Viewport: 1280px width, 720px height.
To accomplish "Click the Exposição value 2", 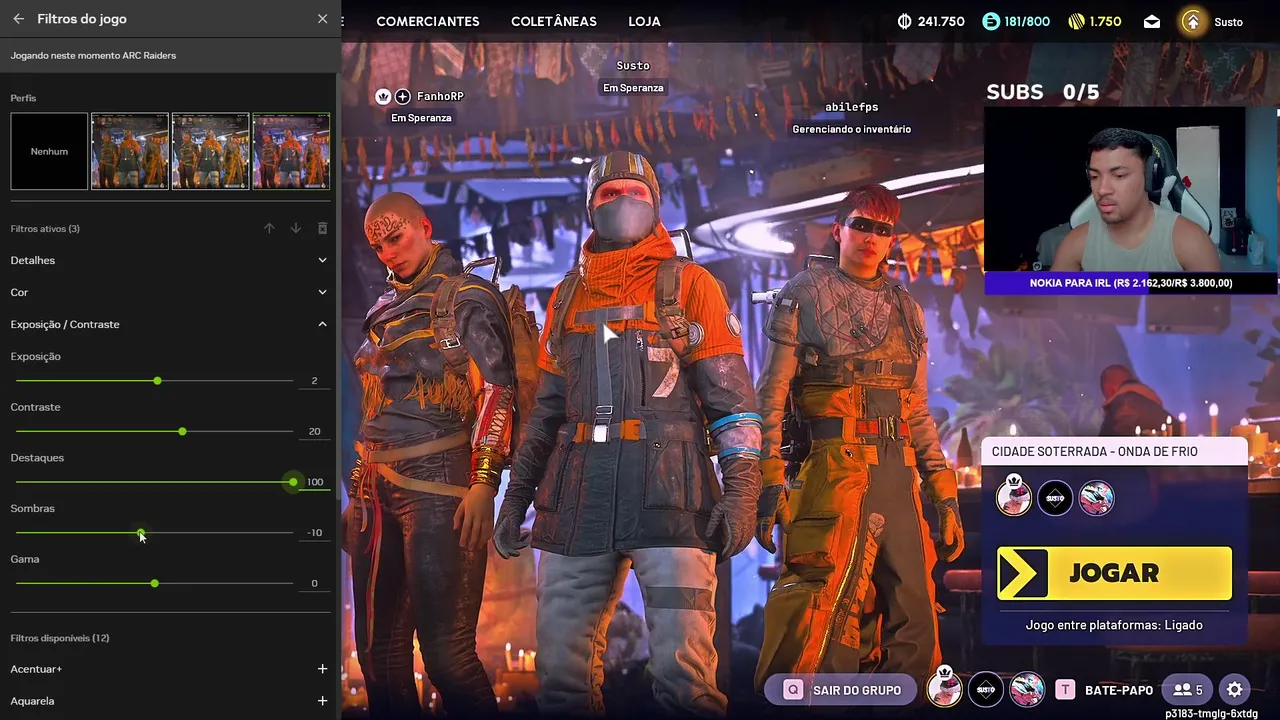I will click(314, 381).
